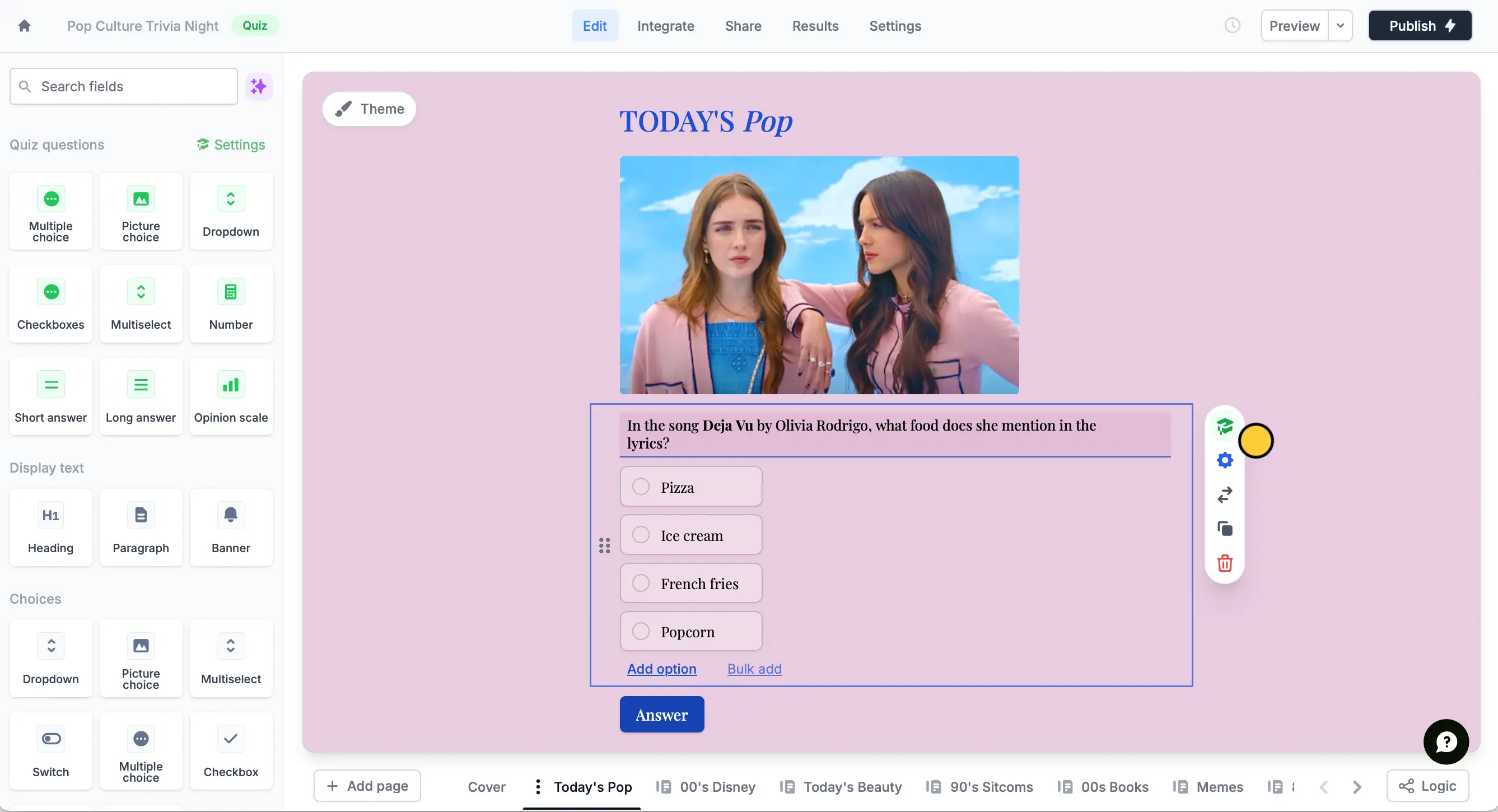
Task: Edit the Deja Vu question text
Action: 894,434
